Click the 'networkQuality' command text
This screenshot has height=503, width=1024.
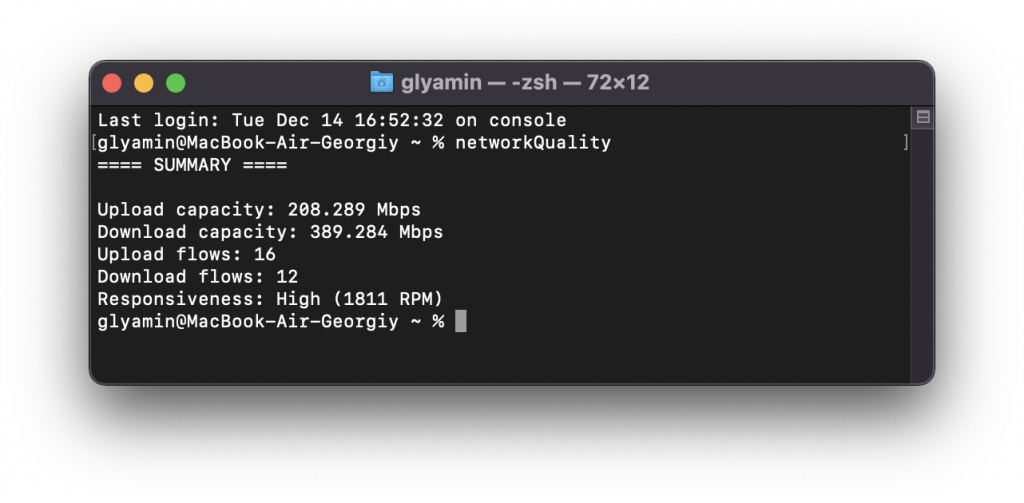tap(532, 143)
